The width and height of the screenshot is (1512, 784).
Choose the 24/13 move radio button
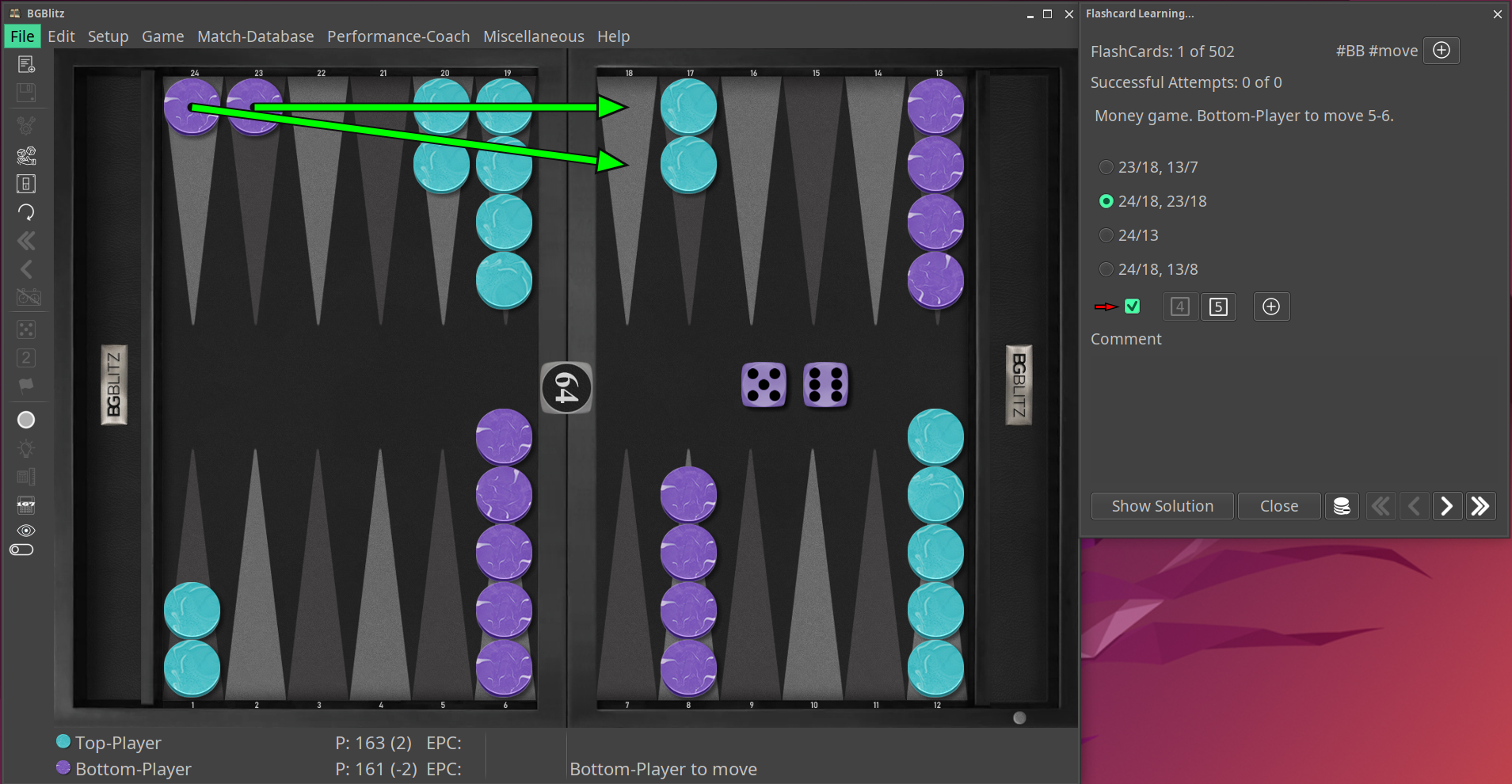click(1106, 235)
